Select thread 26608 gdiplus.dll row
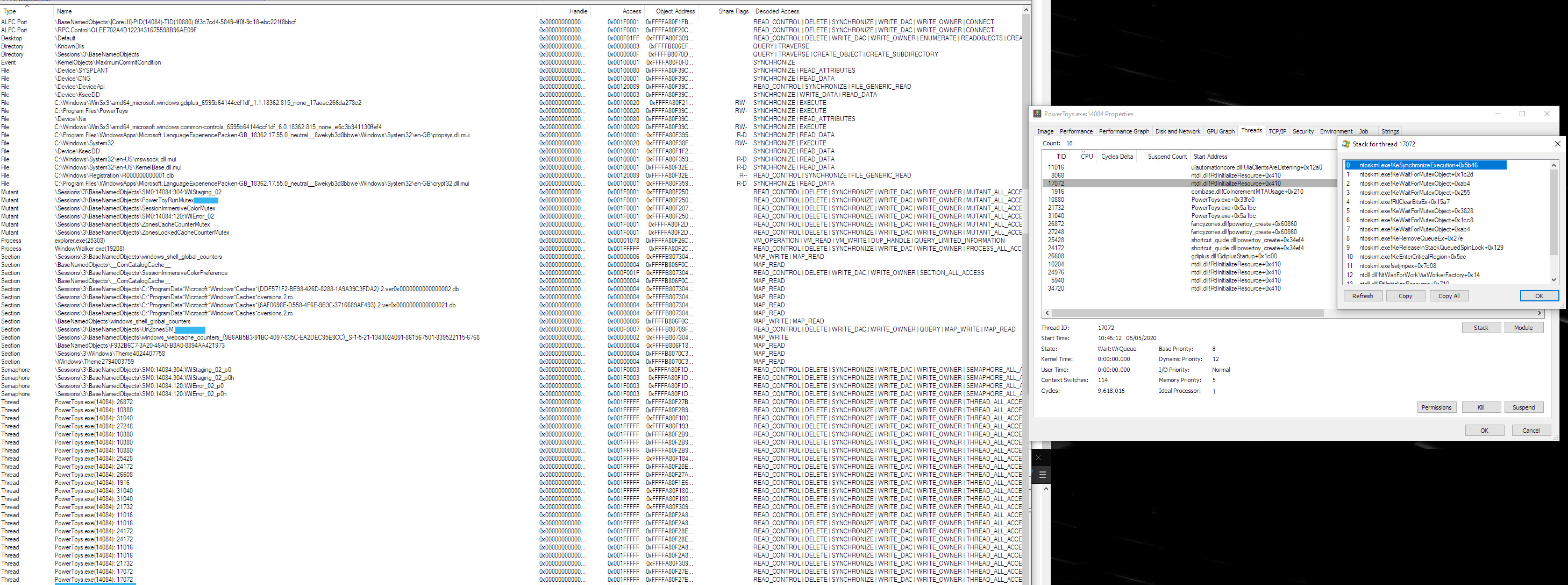This screenshot has height=585, width=1568. click(x=1189, y=256)
